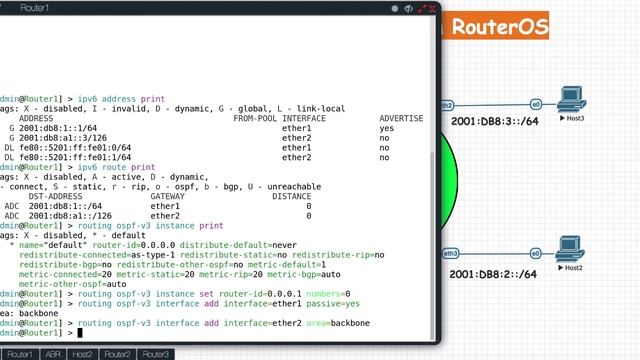Image resolution: width=640 pixels, height=360 pixels.
Task: Click the Host3 computer icon in topology
Action: (571, 99)
